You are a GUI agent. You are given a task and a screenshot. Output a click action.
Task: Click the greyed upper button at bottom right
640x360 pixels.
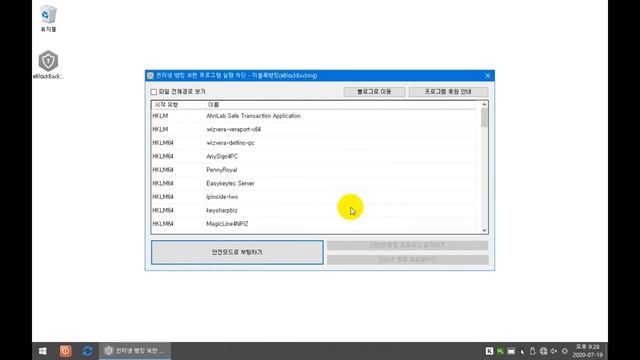407,245
